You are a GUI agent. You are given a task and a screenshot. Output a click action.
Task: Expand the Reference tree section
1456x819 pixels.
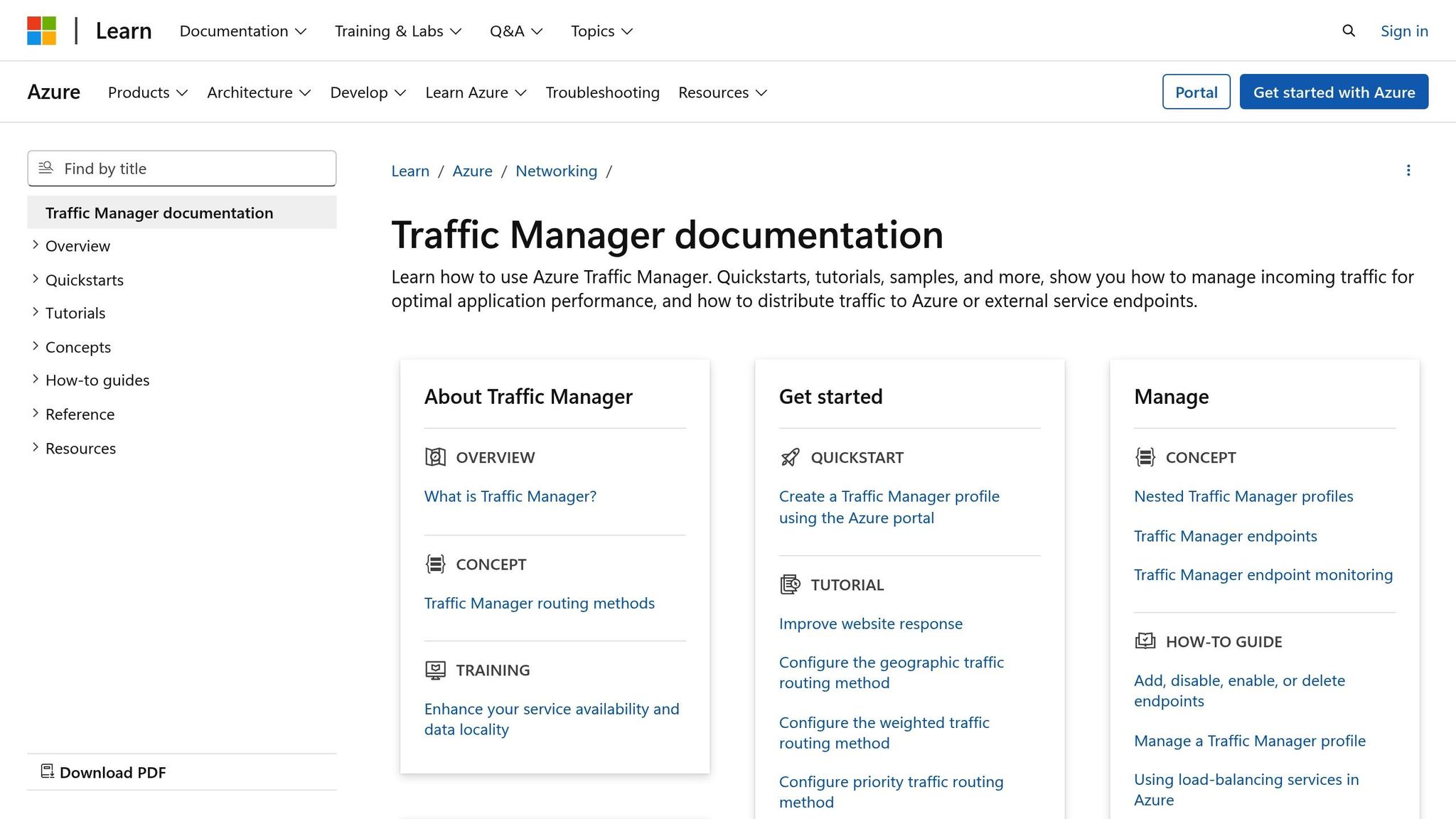[x=35, y=414]
